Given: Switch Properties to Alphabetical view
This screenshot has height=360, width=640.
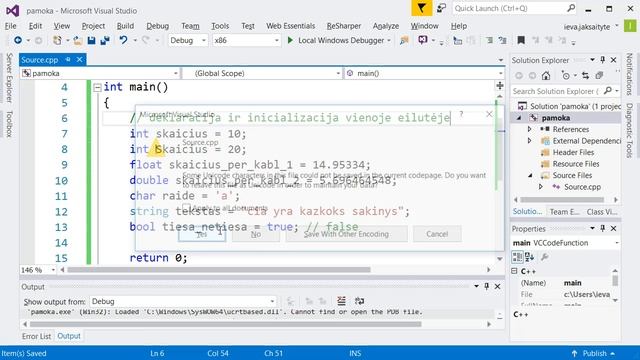Looking at the screenshot, I should point(530,257).
